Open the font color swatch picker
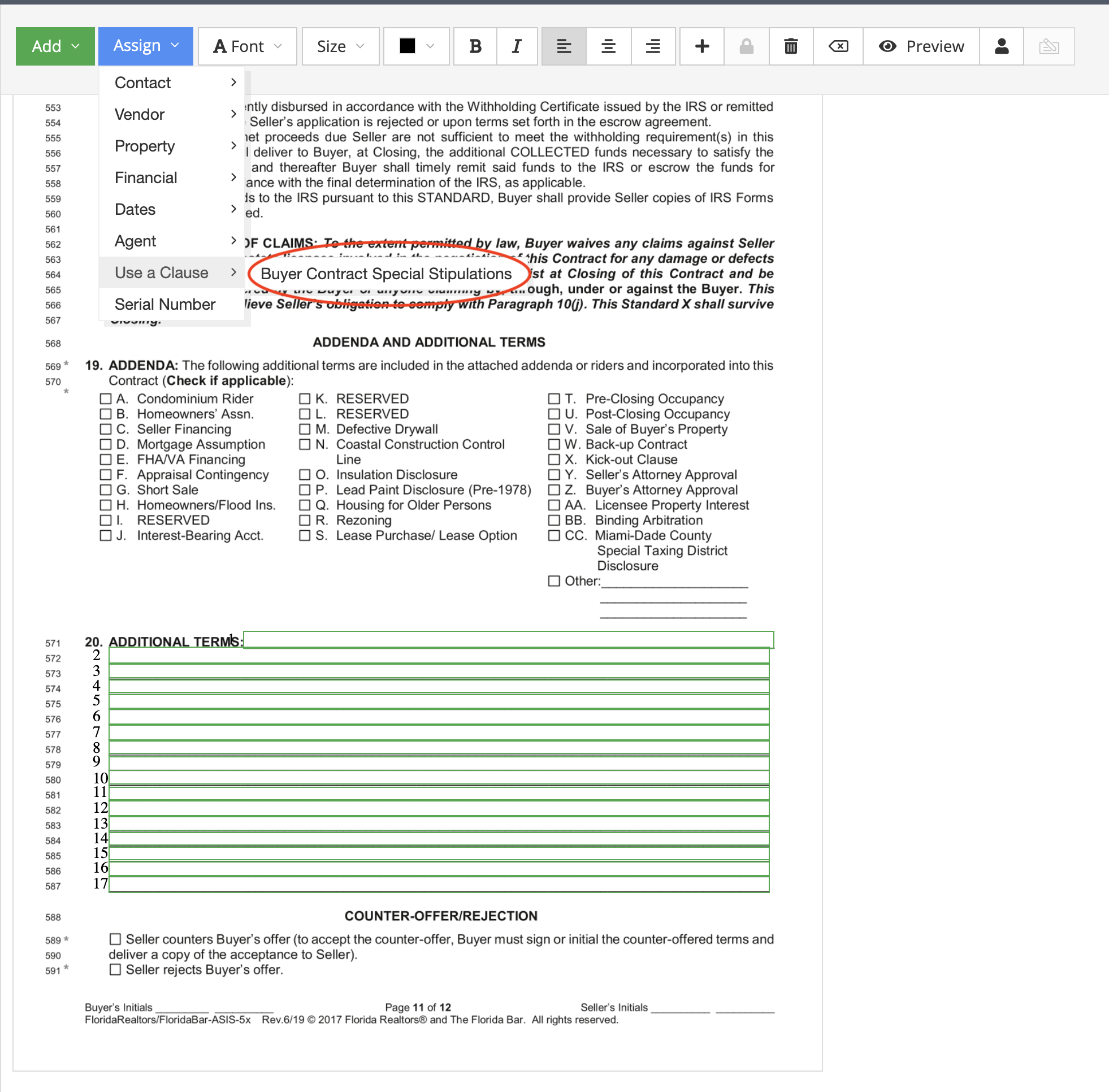The width and height of the screenshot is (1109, 1092). pos(415,46)
